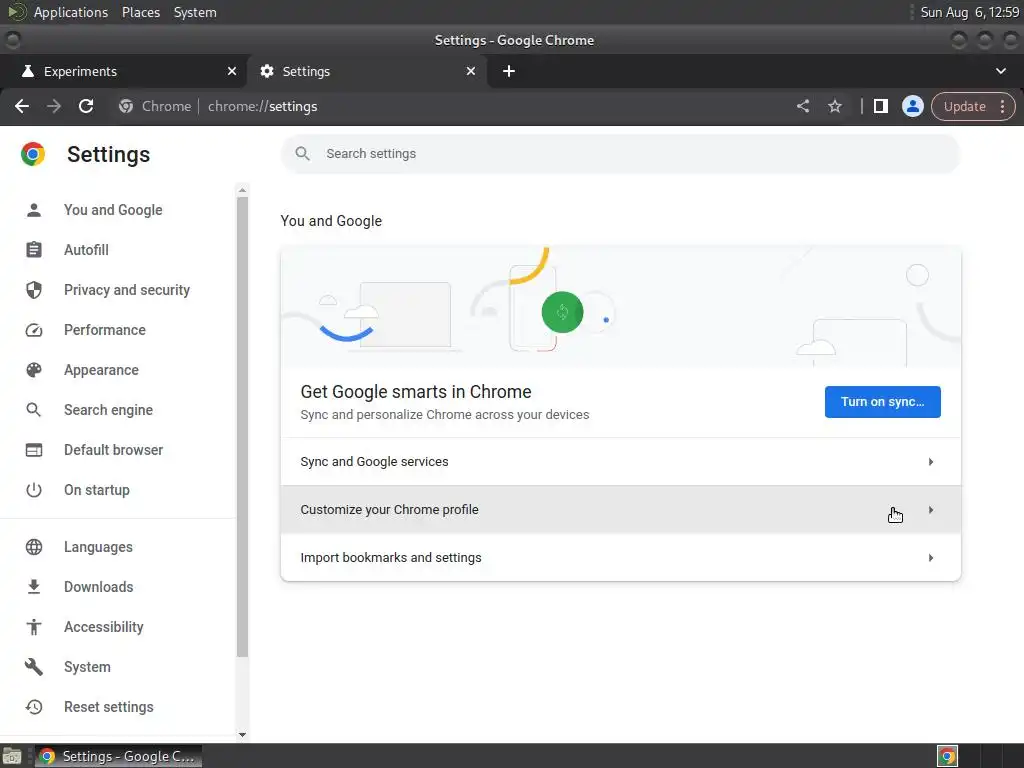The image size is (1024, 768).
Task: Click the Languages globe icon
Action: pos(34,547)
